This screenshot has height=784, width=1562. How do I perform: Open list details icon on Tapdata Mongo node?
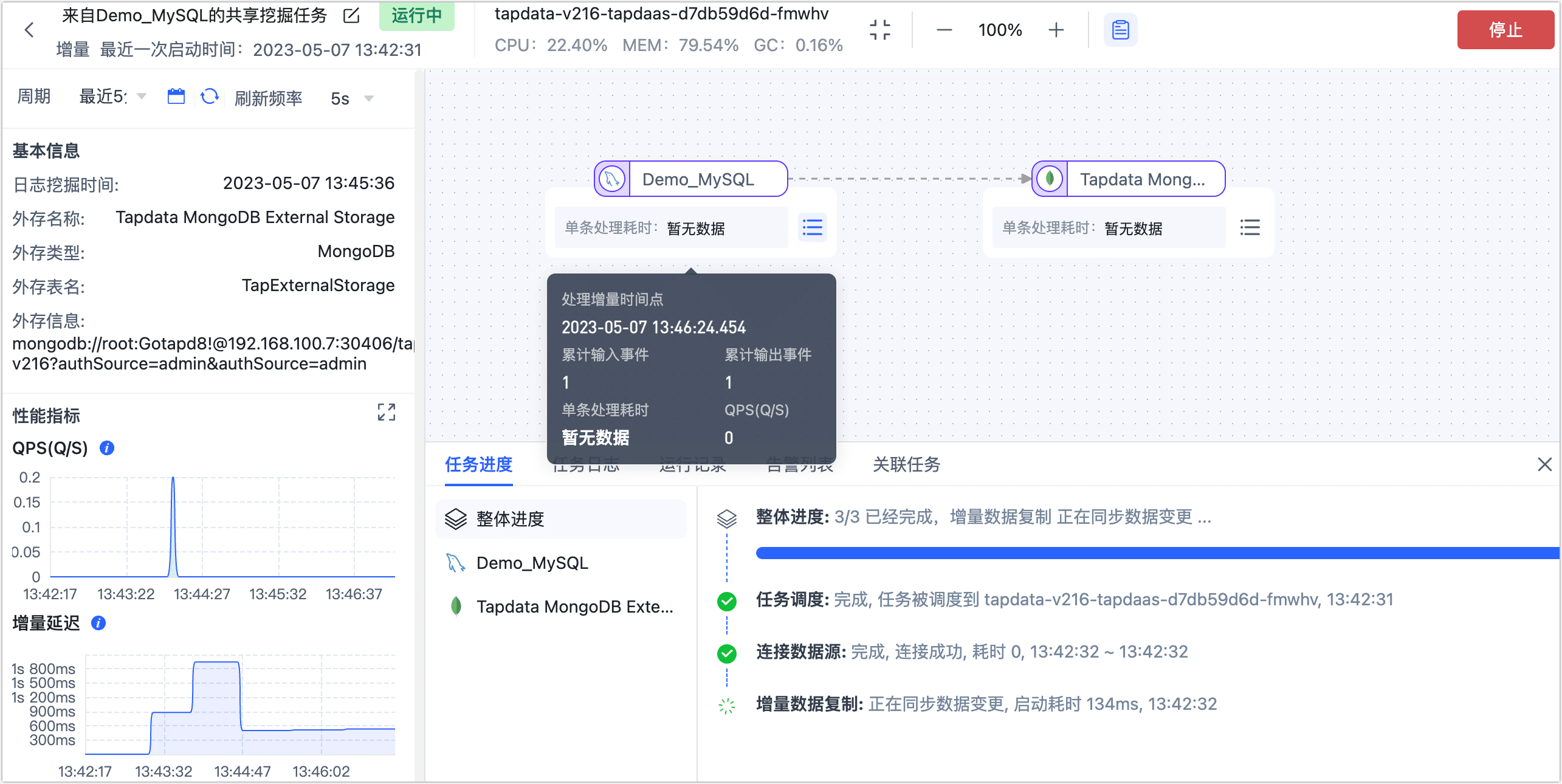[x=1250, y=228]
